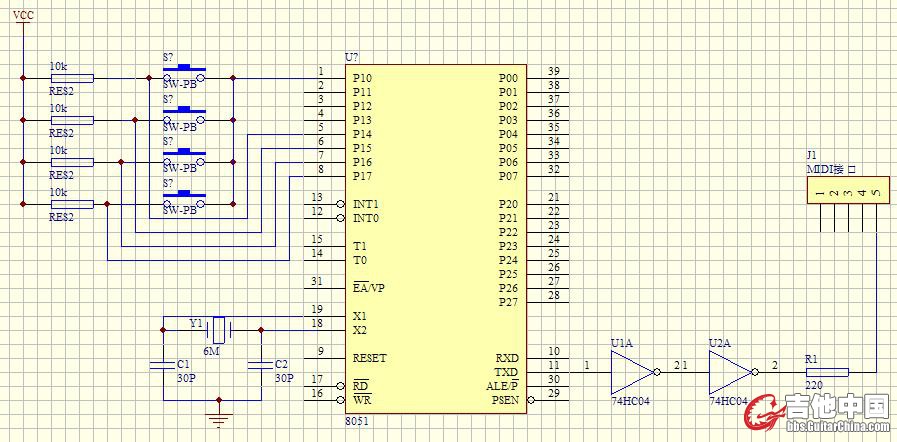Screen dimensions: 897x442
Task: Click the junction dot at the ground node
Action: [218, 400]
